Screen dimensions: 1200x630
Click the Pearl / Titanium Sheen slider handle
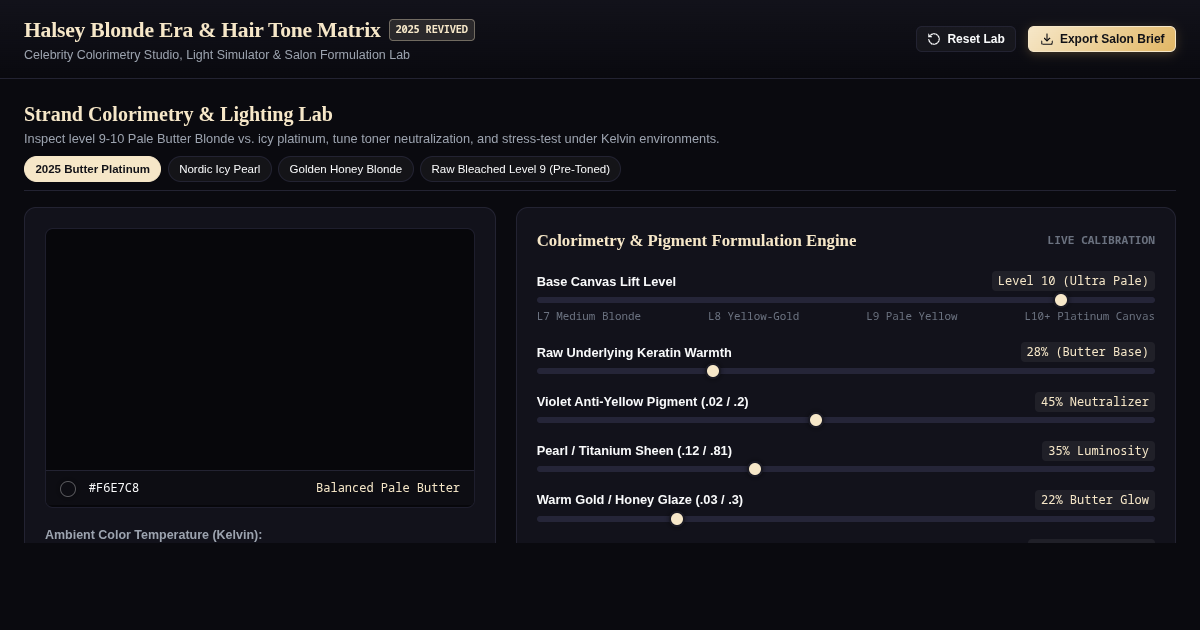click(755, 469)
